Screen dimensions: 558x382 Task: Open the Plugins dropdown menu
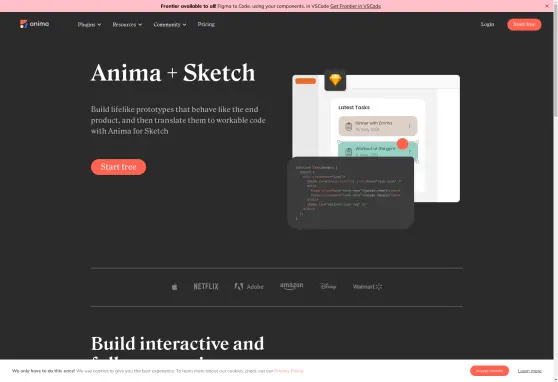click(89, 25)
